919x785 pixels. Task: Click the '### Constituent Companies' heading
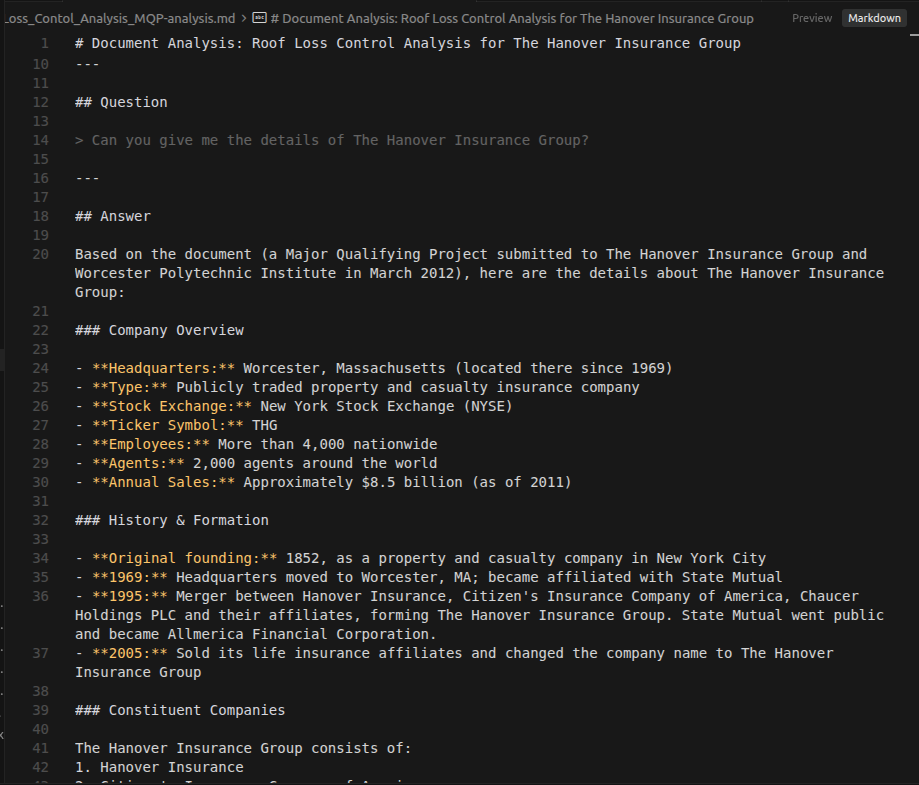180,710
